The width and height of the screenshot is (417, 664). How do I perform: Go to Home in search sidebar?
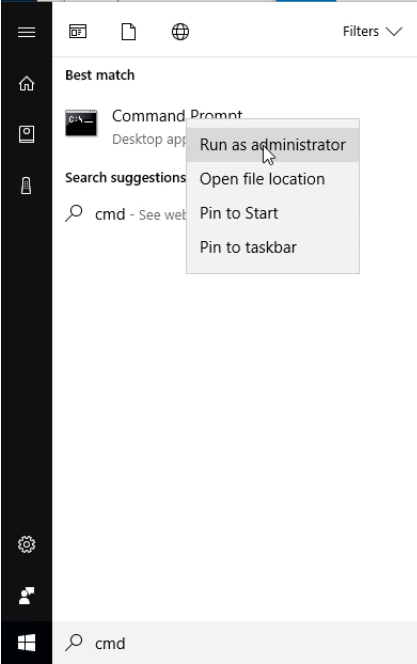(26, 83)
